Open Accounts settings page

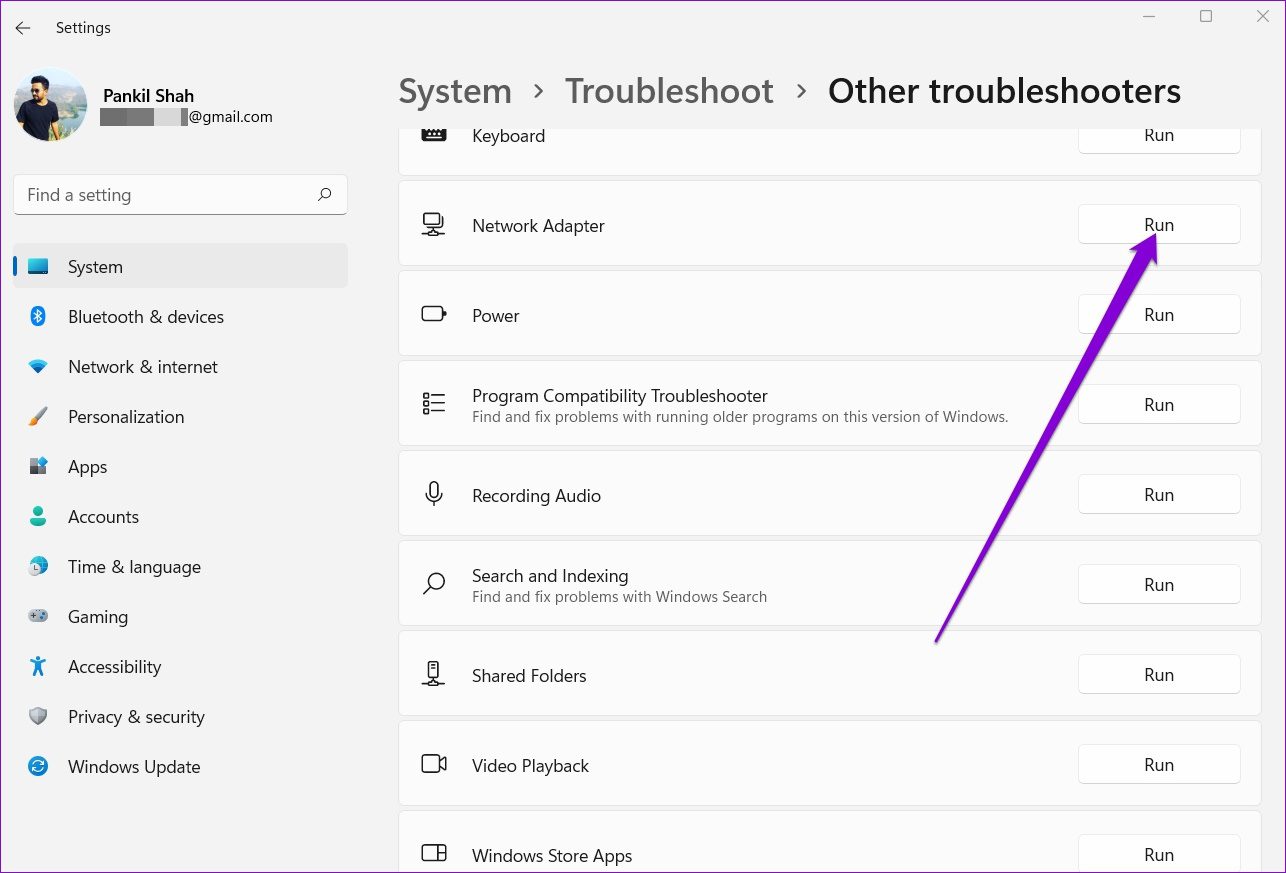[x=180, y=517]
